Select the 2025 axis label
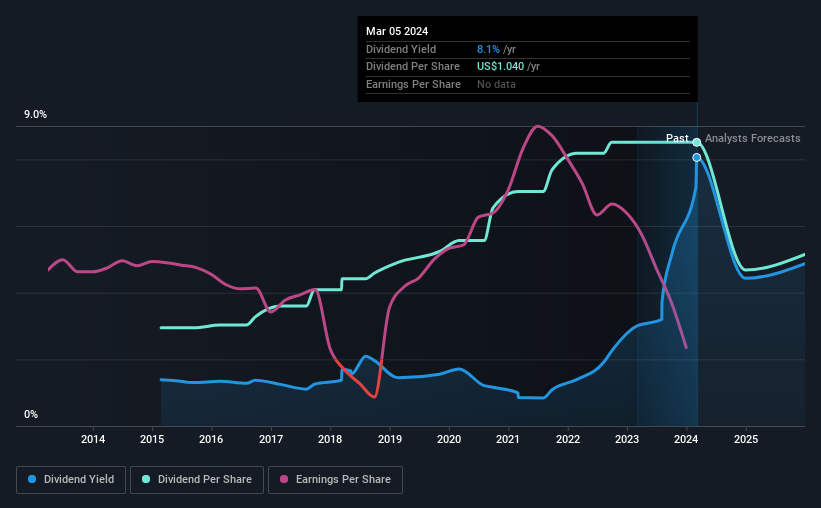 746,439
